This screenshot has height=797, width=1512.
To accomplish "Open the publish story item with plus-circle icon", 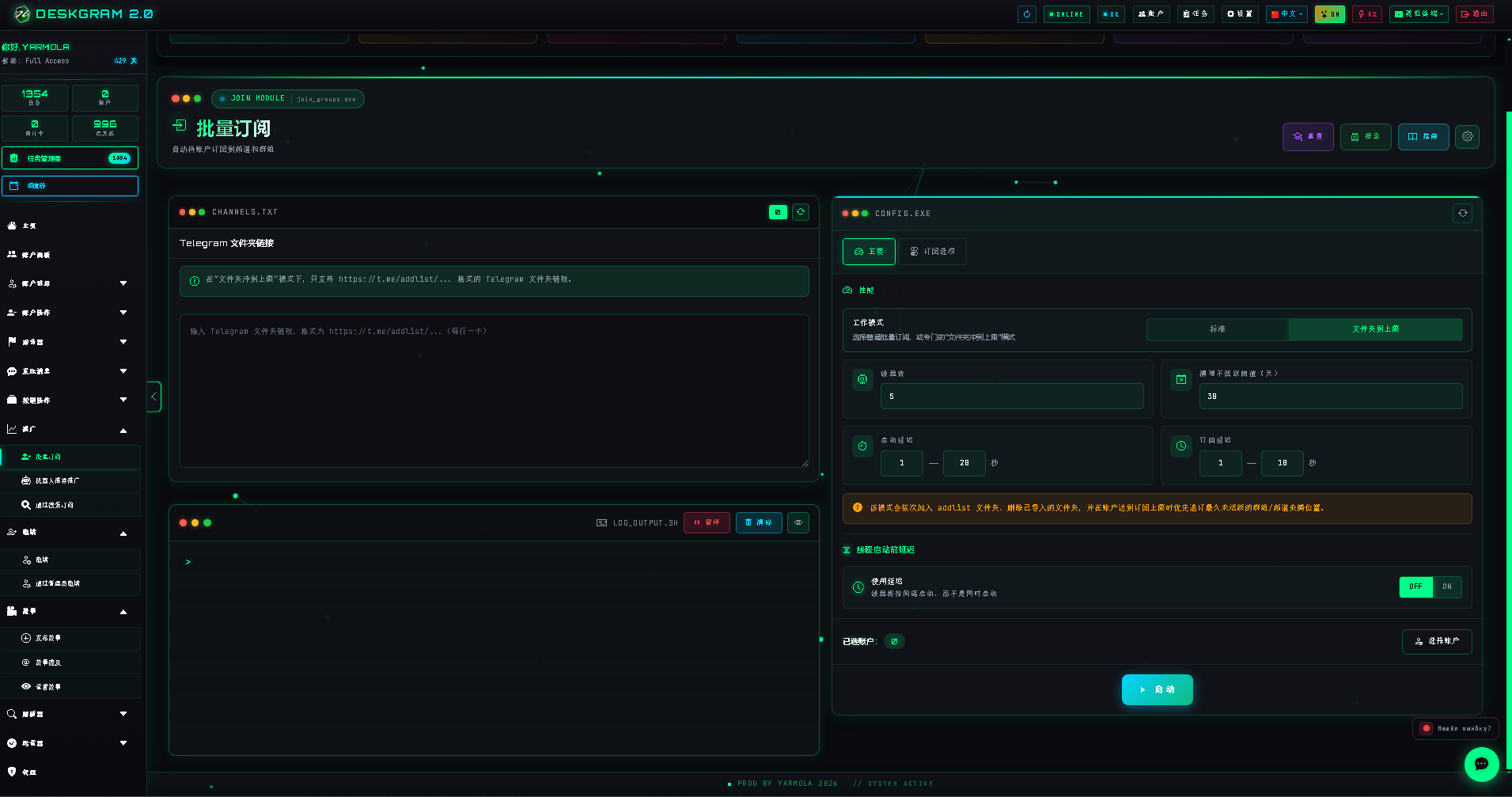I will point(71,638).
